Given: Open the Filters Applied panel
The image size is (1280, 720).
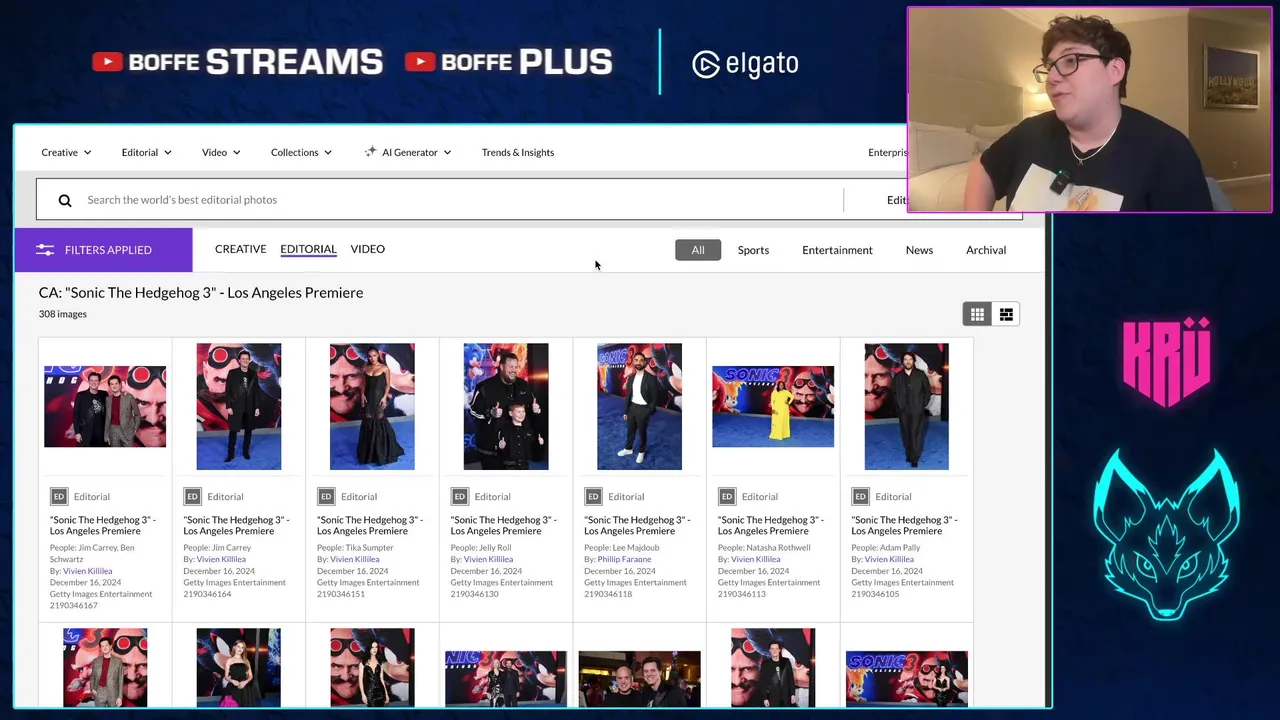Looking at the screenshot, I should point(103,250).
